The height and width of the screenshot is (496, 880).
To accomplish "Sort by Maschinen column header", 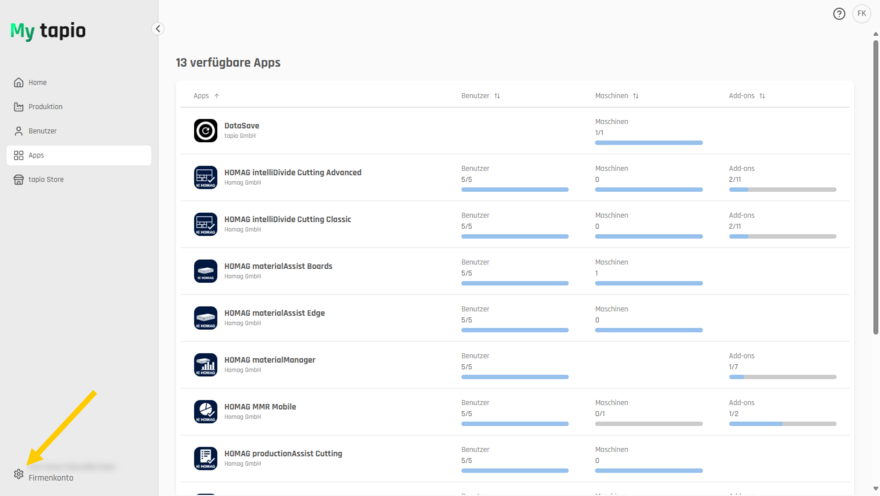I will pyautogui.click(x=617, y=96).
